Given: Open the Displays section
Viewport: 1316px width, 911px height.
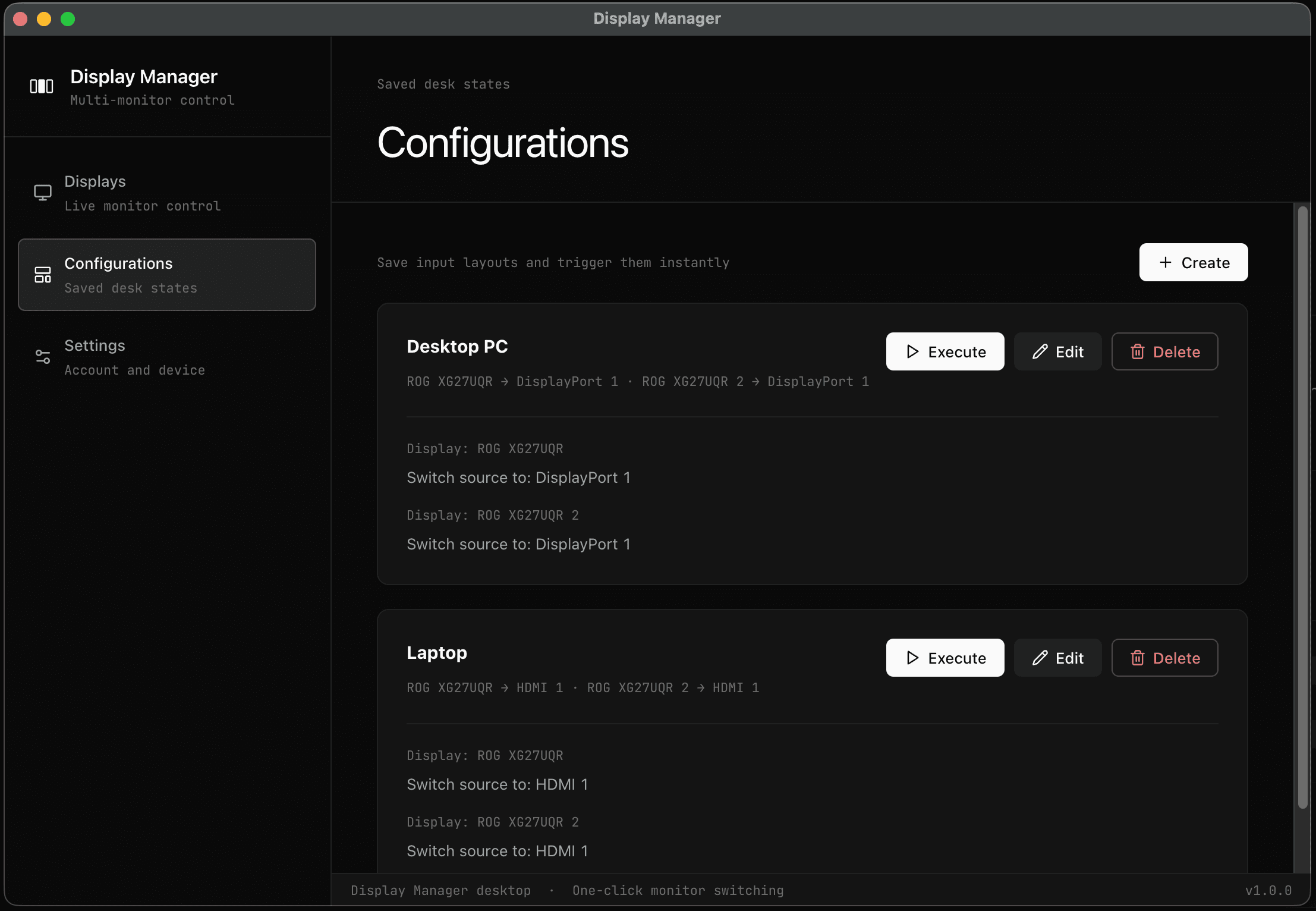Looking at the screenshot, I should (x=167, y=193).
